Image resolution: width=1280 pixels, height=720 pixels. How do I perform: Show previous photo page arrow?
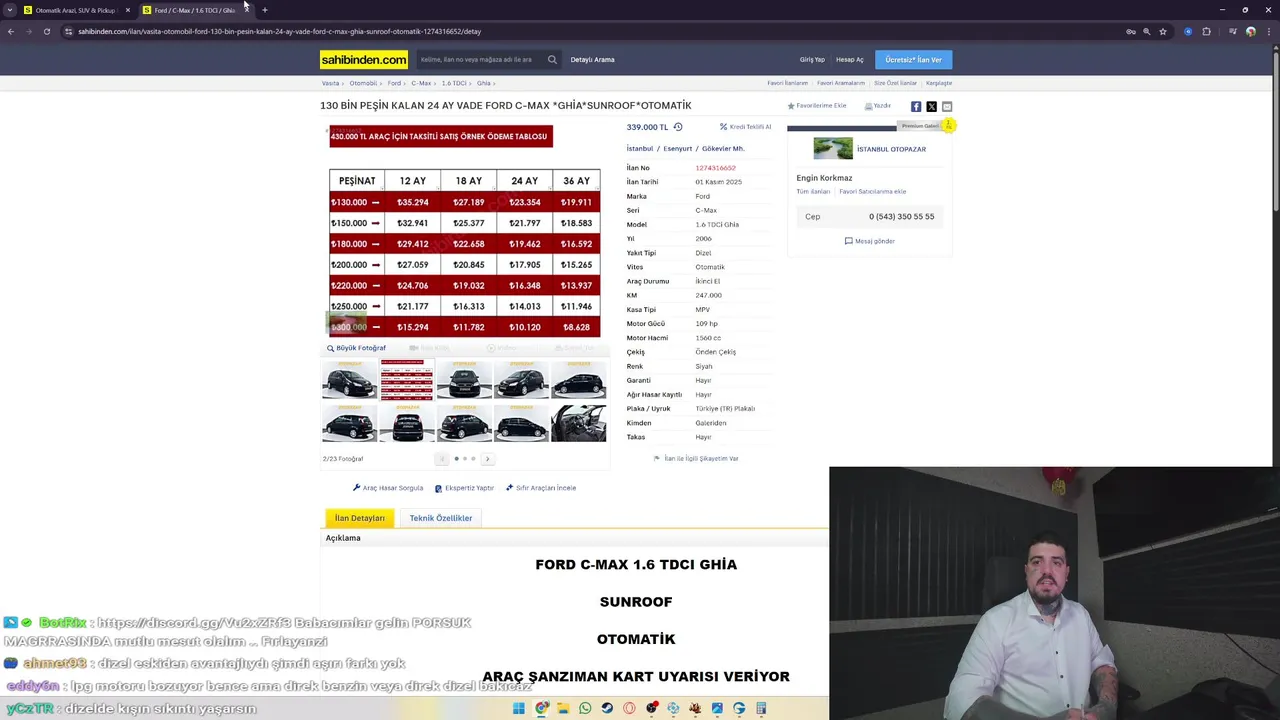[442, 459]
